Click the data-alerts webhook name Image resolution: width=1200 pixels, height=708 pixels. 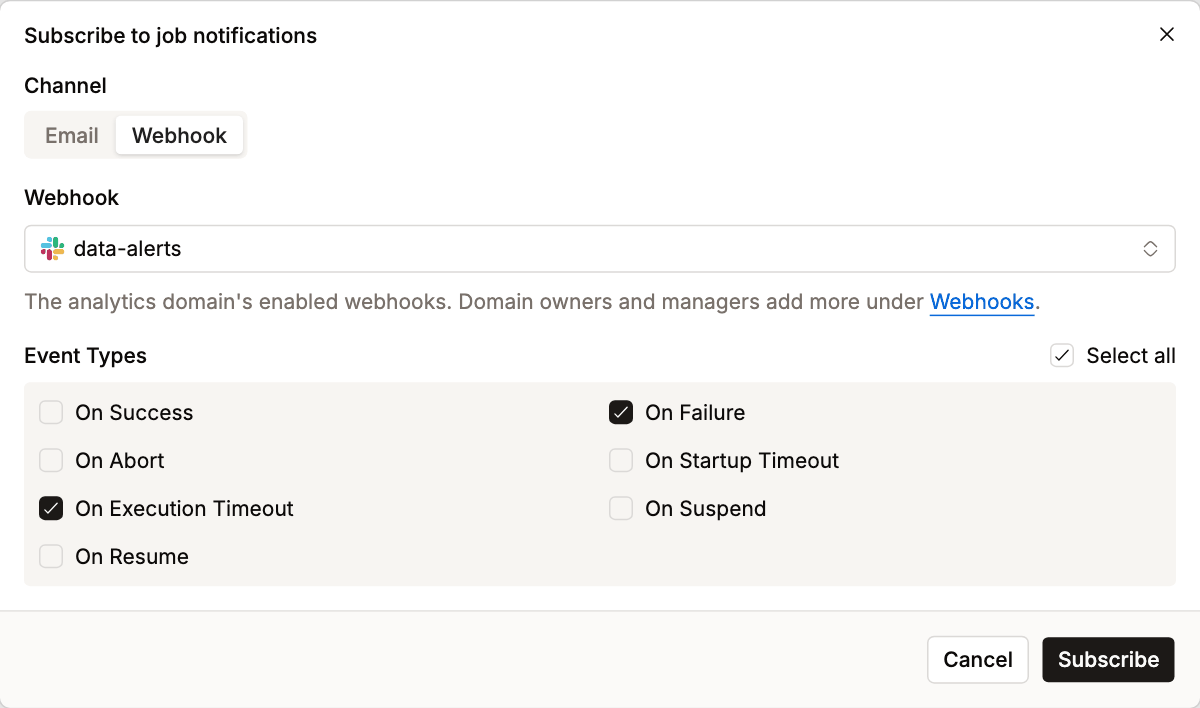point(128,249)
